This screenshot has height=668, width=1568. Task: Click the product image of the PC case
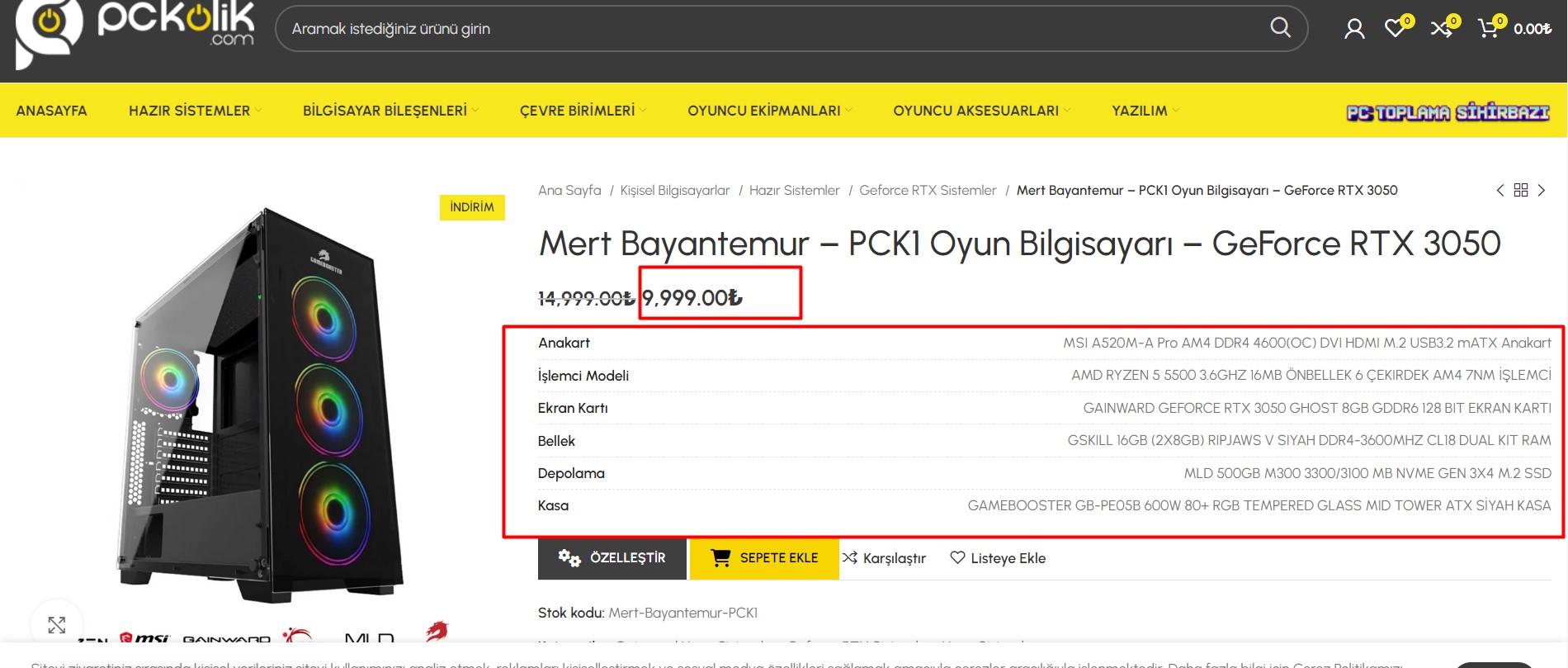coord(262,405)
